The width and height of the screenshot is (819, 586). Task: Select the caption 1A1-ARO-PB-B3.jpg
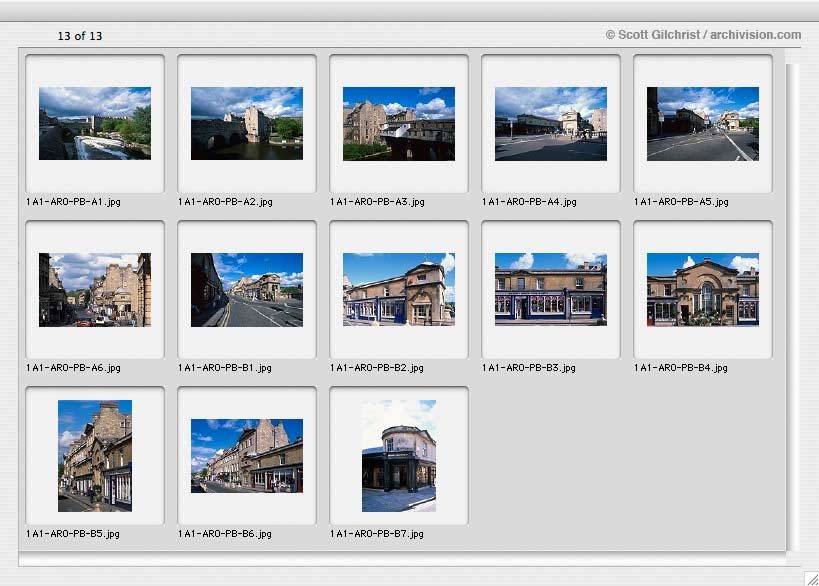click(x=529, y=368)
